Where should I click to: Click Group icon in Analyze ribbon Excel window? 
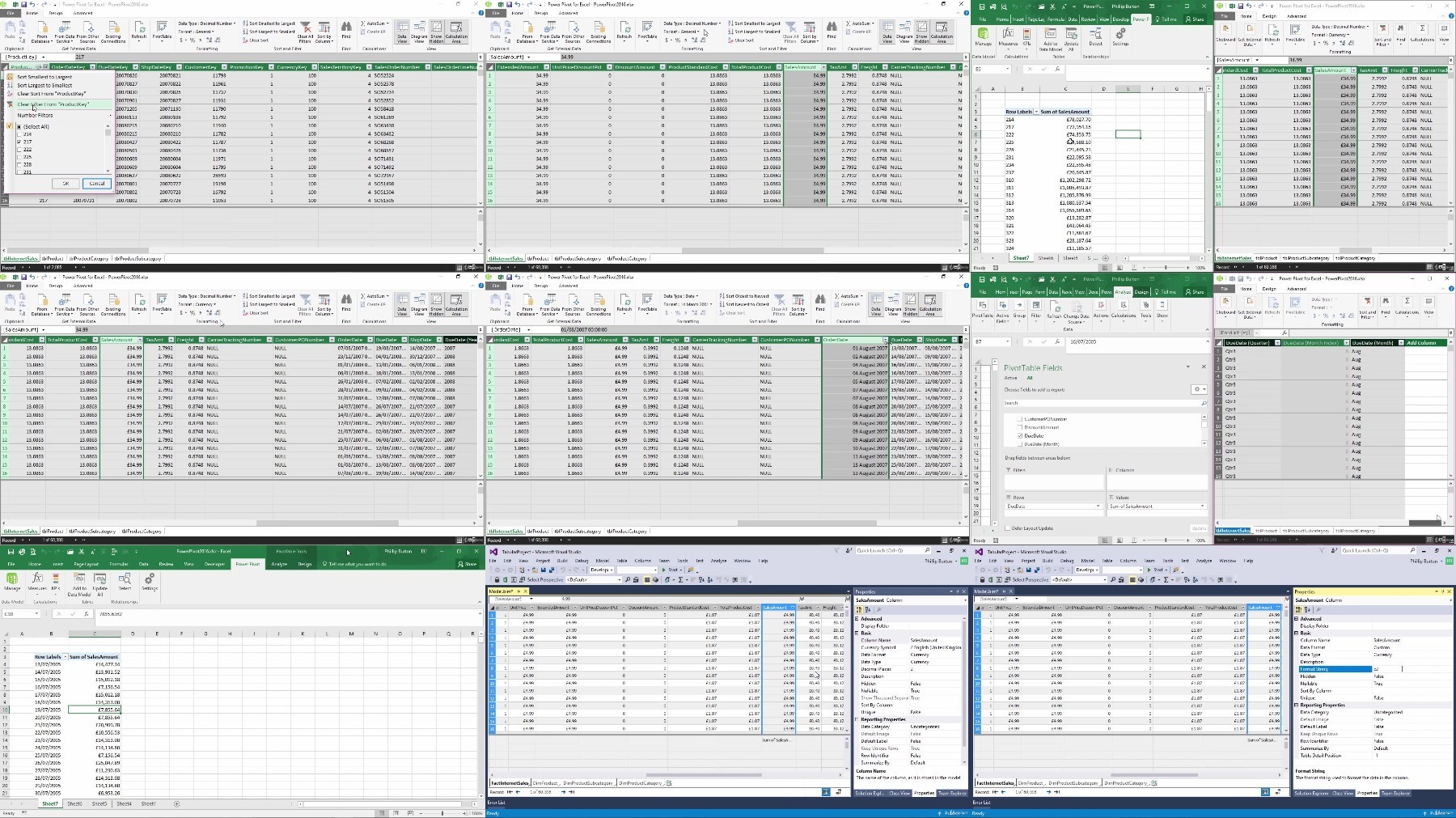[1019, 309]
